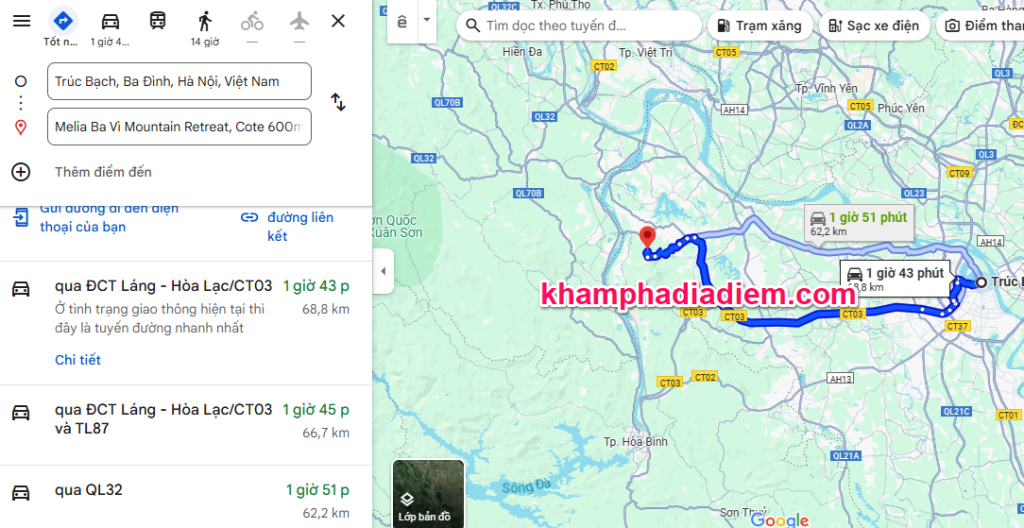Switch to driving travel mode
This screenshot has height=528, width=1024.
coord(110,21)
